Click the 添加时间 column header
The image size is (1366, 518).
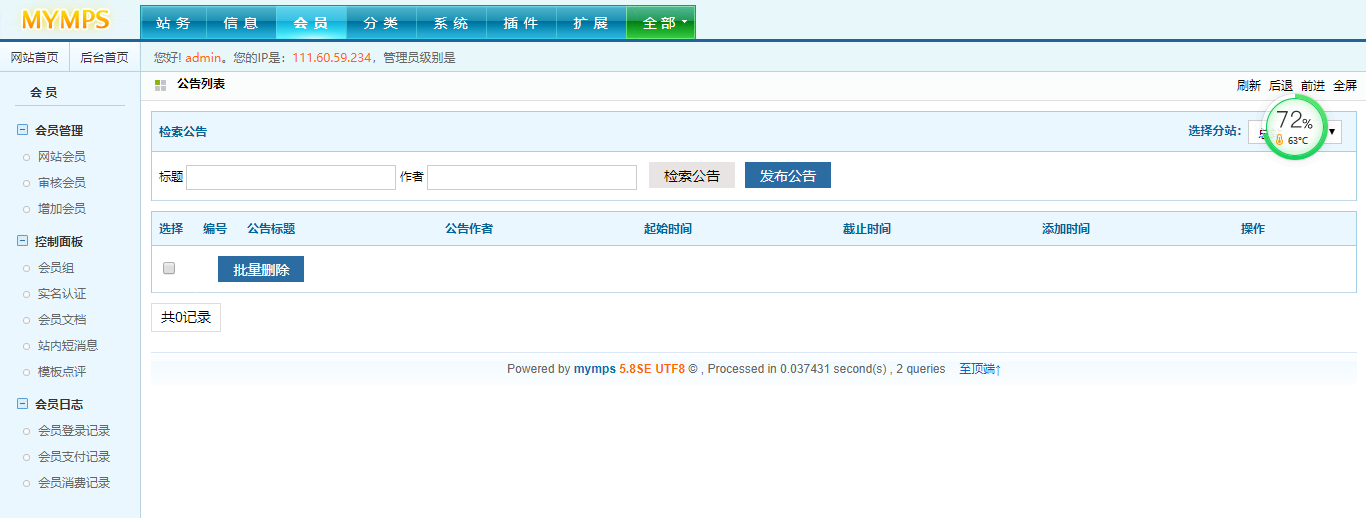point(1066,229)
